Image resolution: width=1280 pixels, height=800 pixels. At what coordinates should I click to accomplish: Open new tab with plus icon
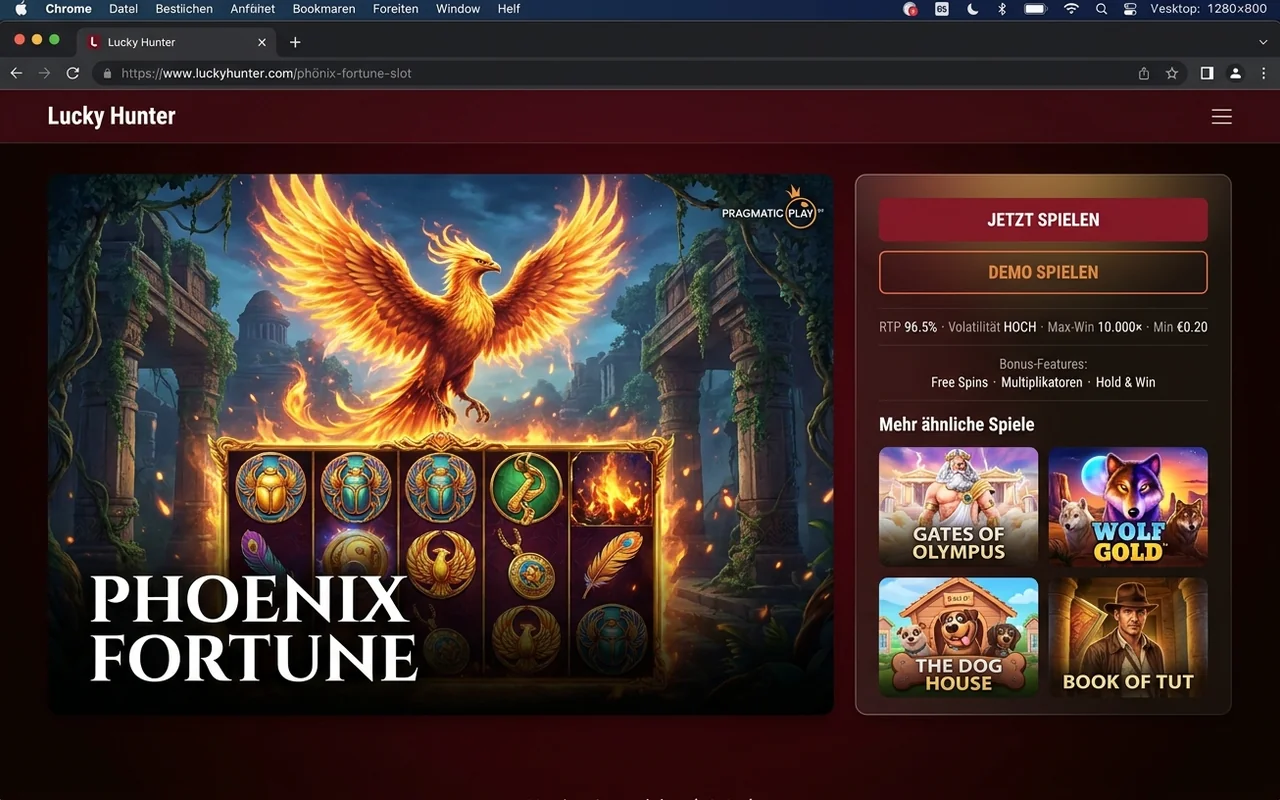pyautogui.click(x=295, y=42)
